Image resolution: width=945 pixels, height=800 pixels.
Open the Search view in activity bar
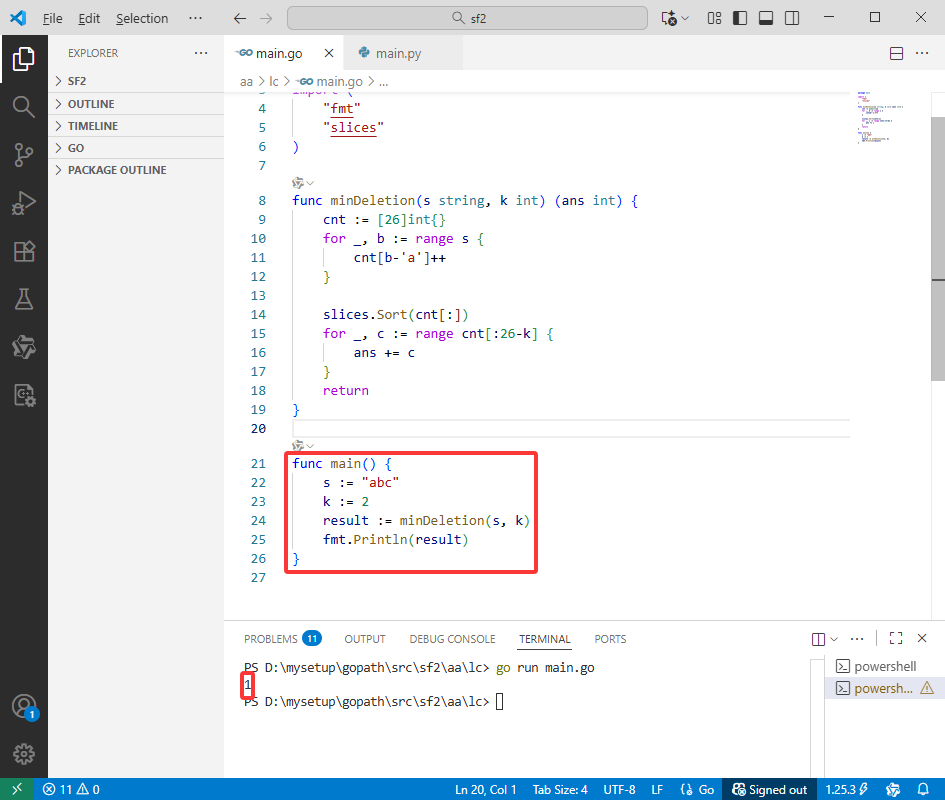(x=24, y=107)
